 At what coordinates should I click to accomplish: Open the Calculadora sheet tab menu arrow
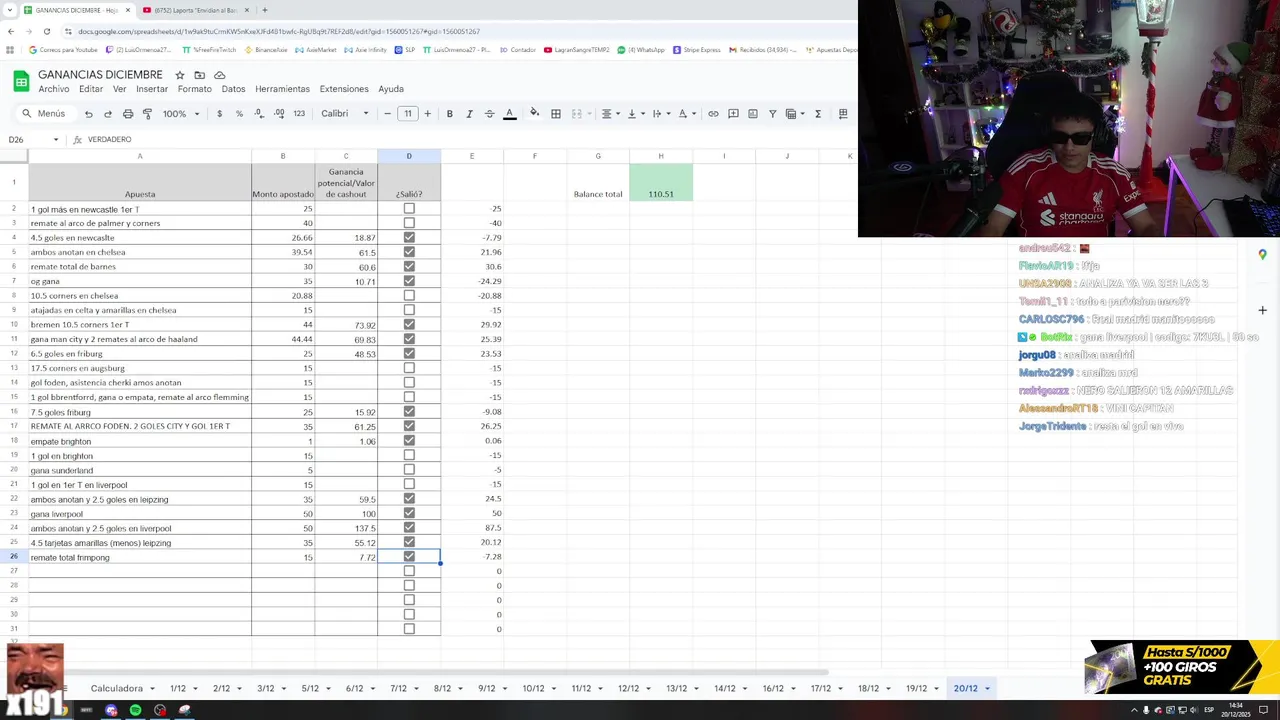152,688
